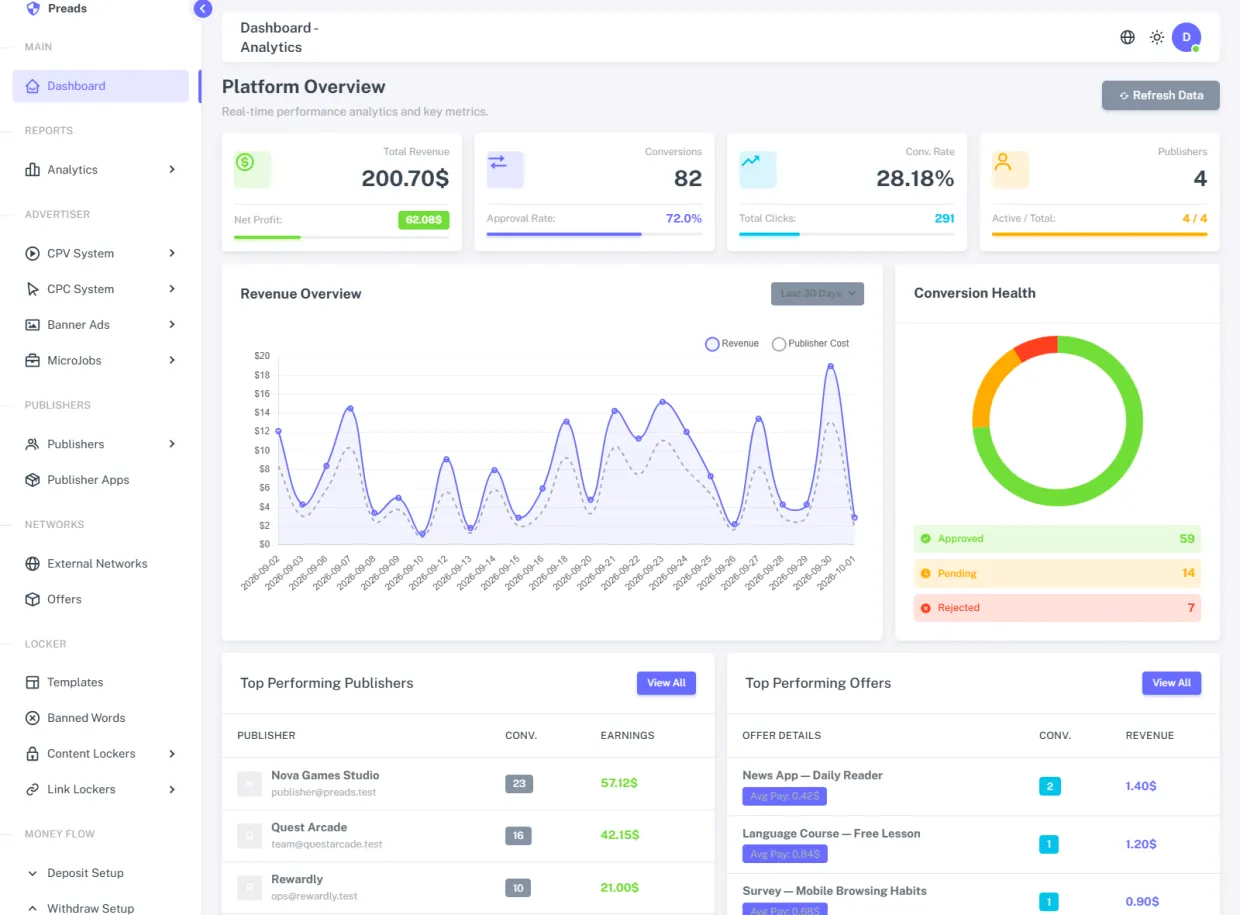The width and height of the screenshot is (1240, 915).
Task: Expand the CPC System submenu chevron
Action: pyautogui.click(x=172, y=289)
